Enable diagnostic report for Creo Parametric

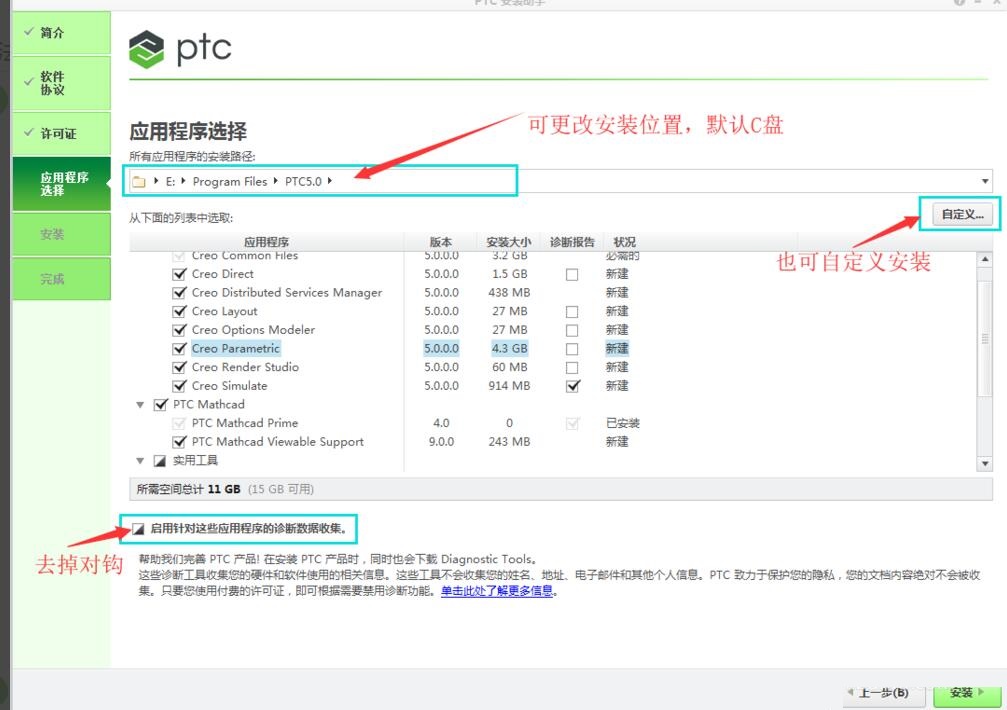572,349
